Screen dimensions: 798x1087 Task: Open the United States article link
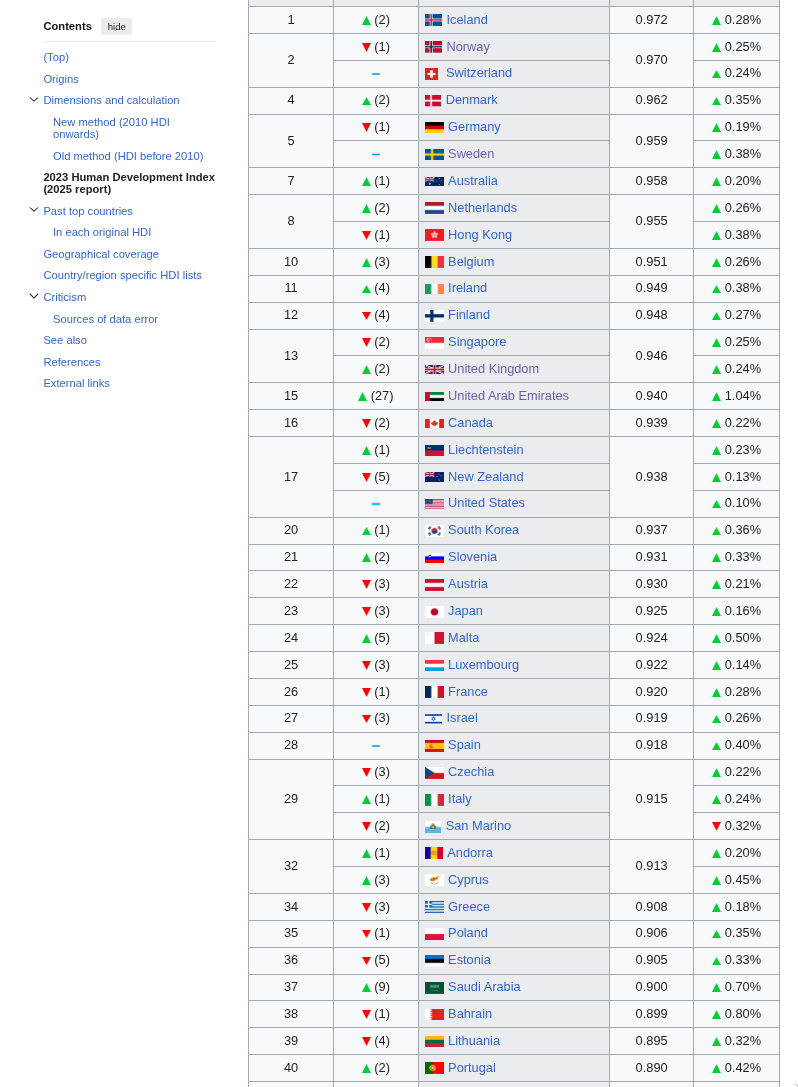pyautogui.click(x=486, y=503)
